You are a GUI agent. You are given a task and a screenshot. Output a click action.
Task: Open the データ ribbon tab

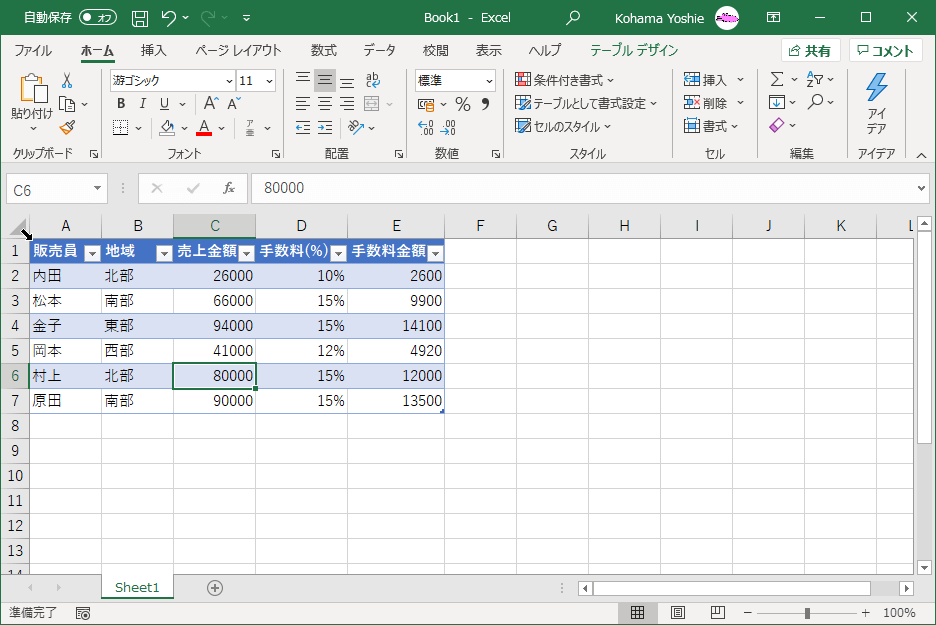(x=380, y=51)
